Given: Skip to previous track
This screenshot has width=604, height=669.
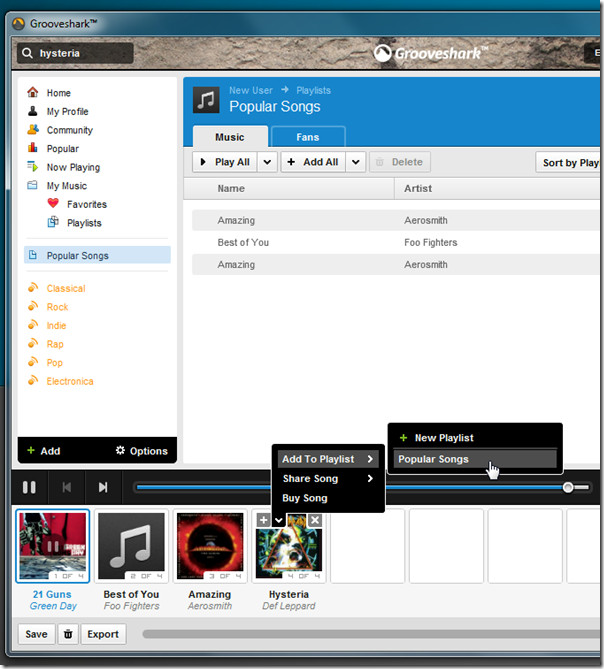Looking at the screenshot, I should coord(67,487).
